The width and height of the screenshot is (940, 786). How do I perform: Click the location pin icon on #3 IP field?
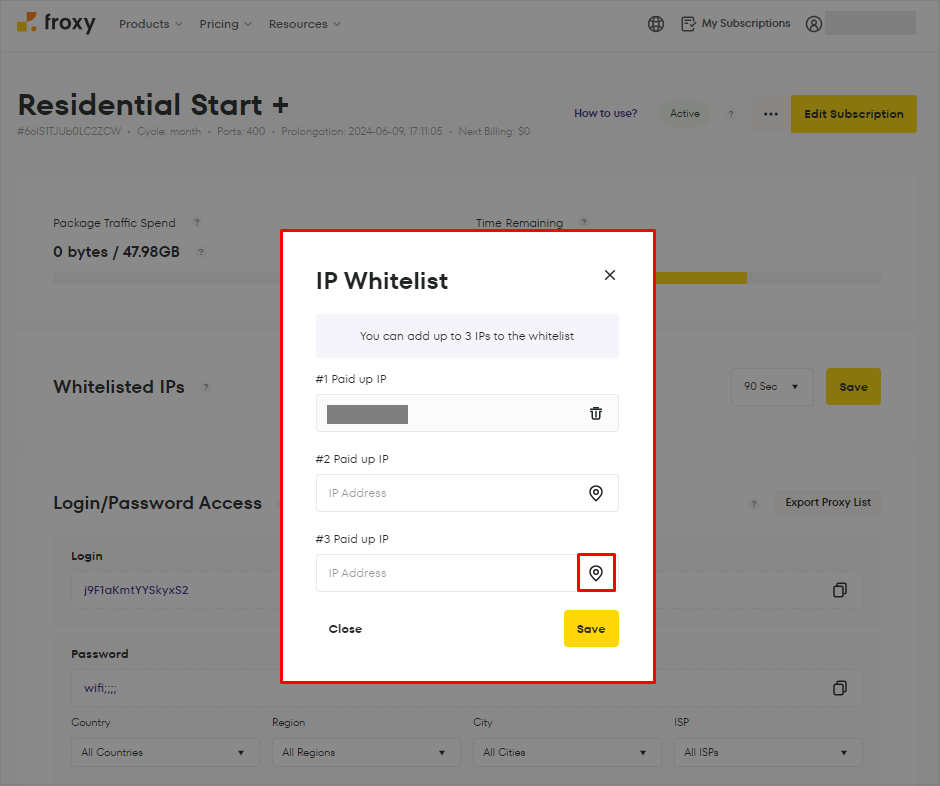coord(596,573)
